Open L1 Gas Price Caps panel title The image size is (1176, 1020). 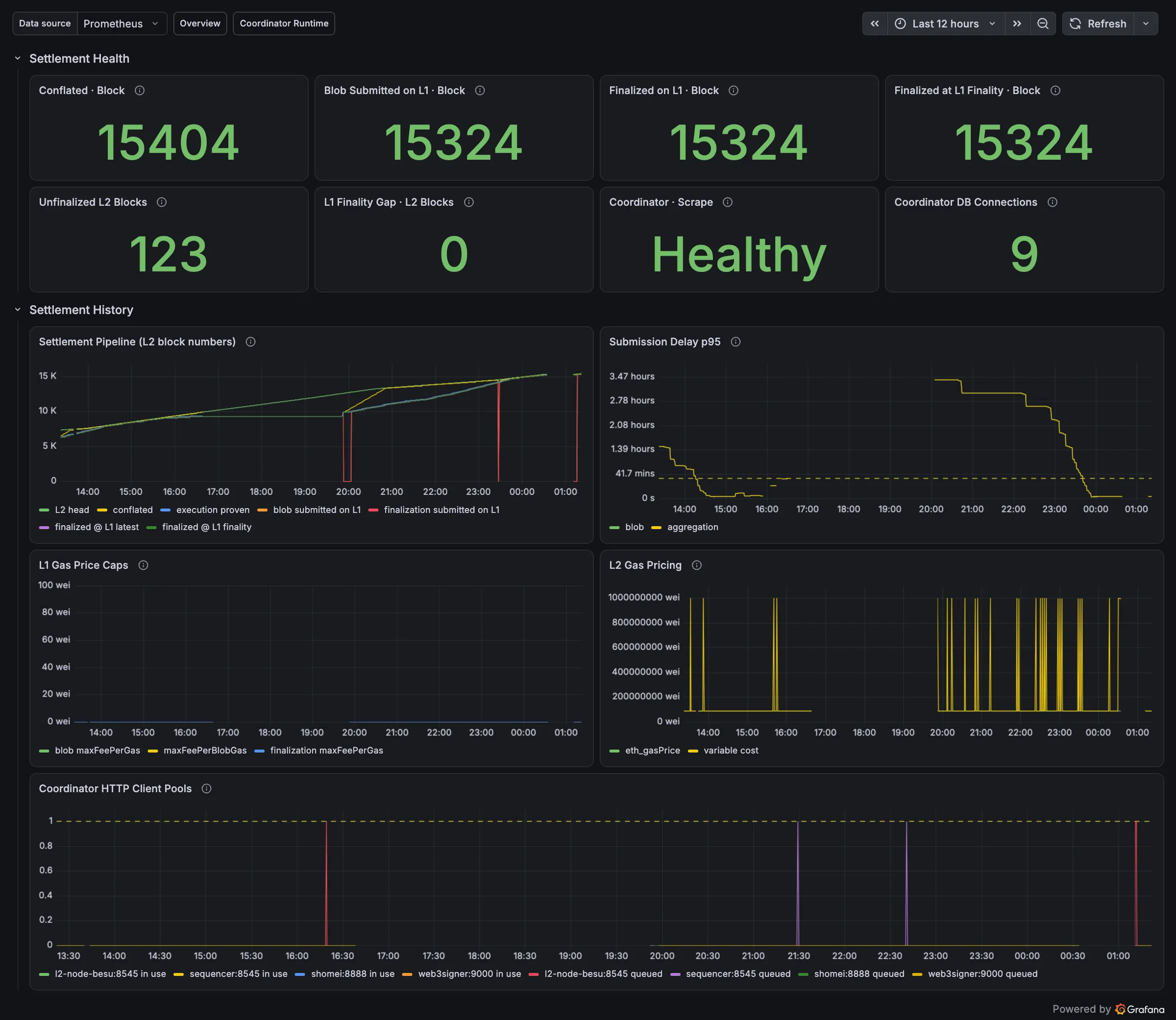tap(84, 565)
